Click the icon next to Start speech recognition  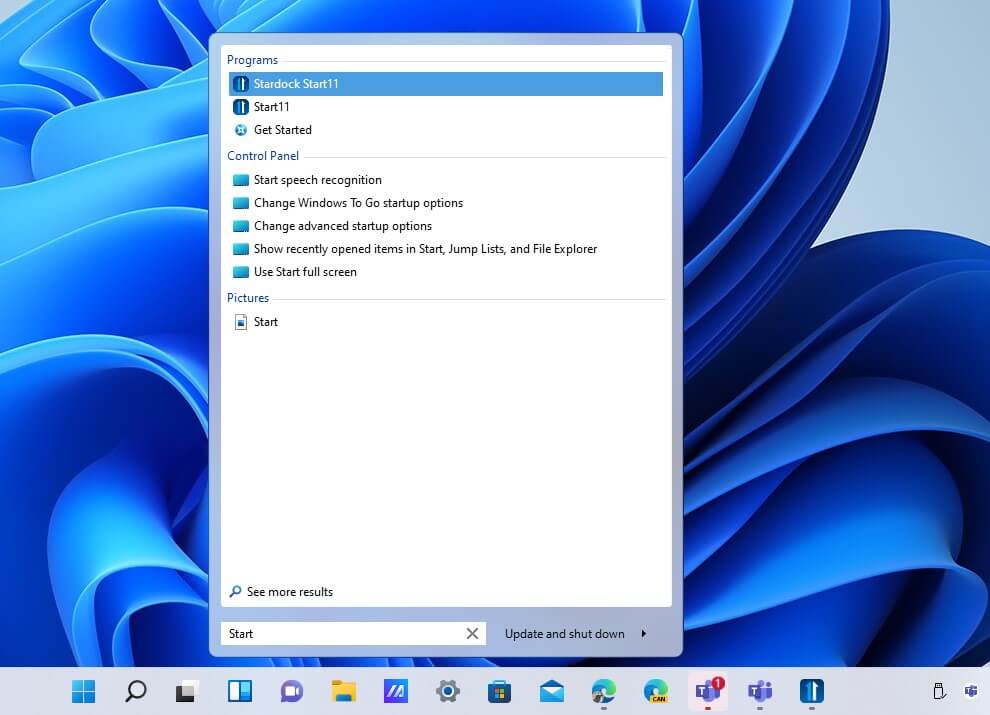(x=241, y=180)
